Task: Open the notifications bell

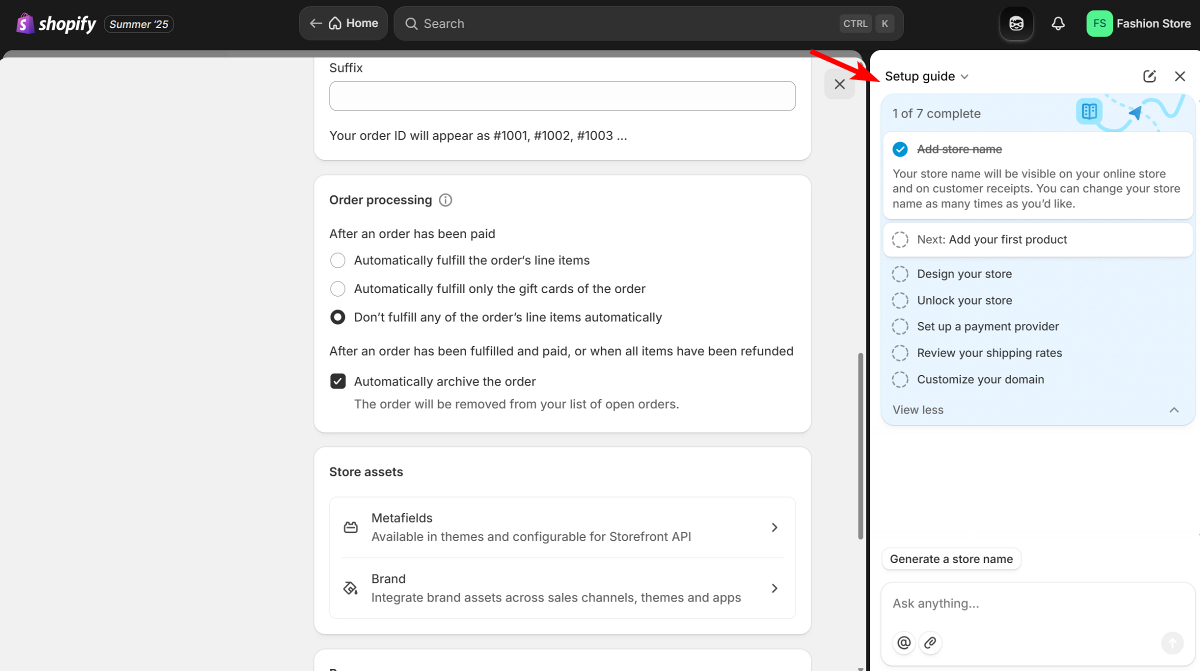Action: point(1058,23)
